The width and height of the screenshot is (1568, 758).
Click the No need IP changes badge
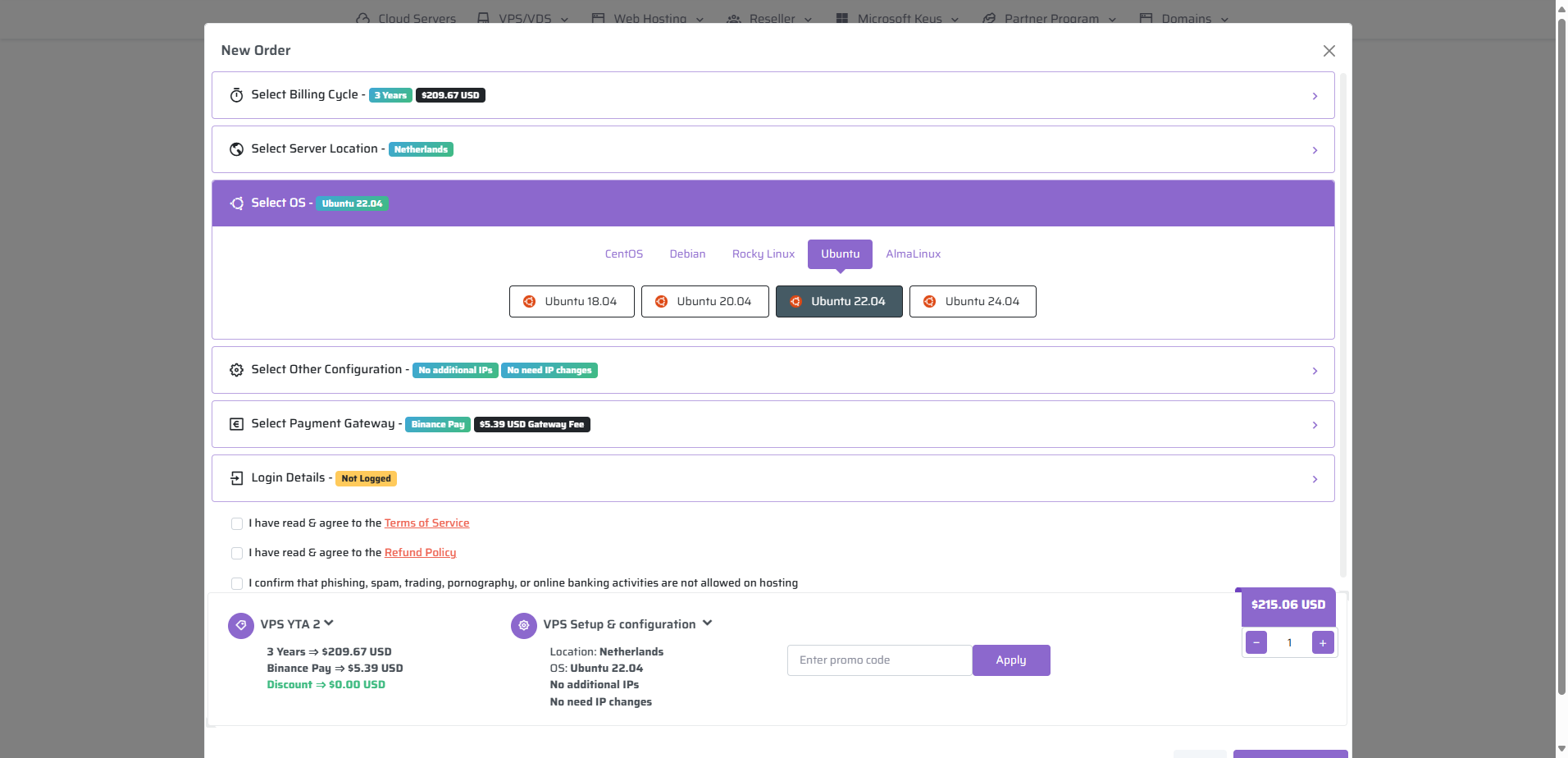click(x=549, y=370)
